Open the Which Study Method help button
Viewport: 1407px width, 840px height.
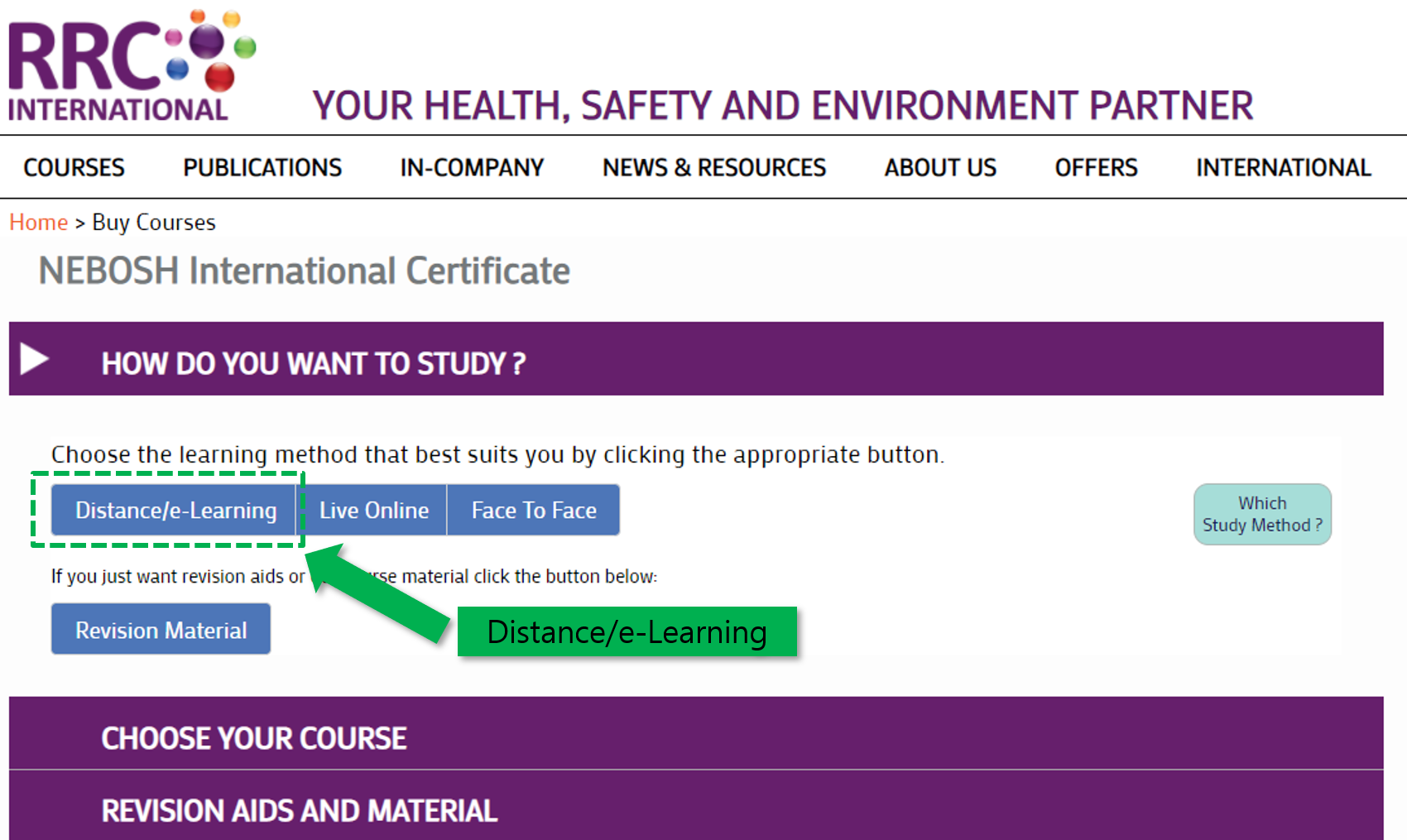click(1262, 514)
